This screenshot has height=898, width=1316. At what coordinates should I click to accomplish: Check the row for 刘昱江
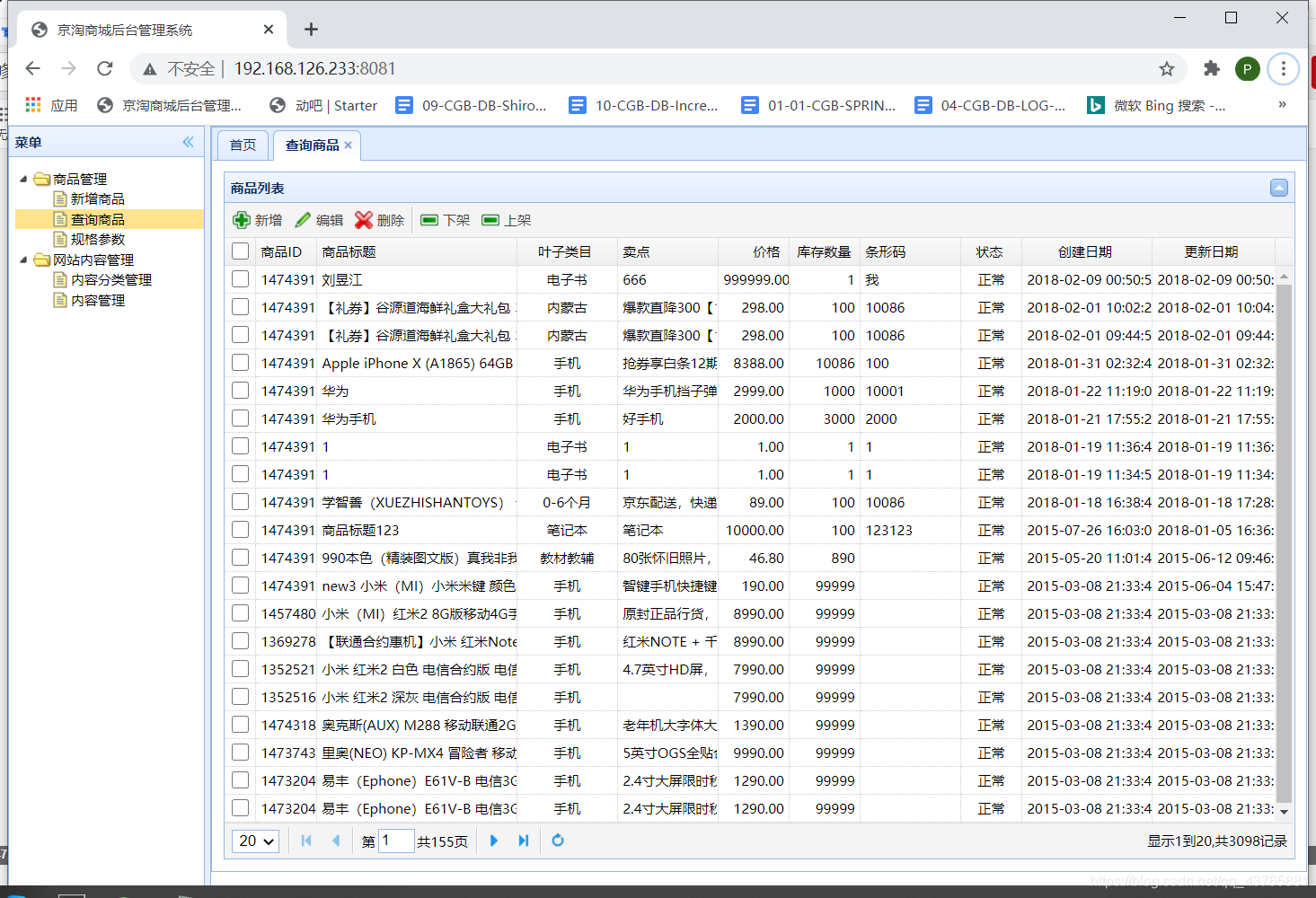point(240,279)
